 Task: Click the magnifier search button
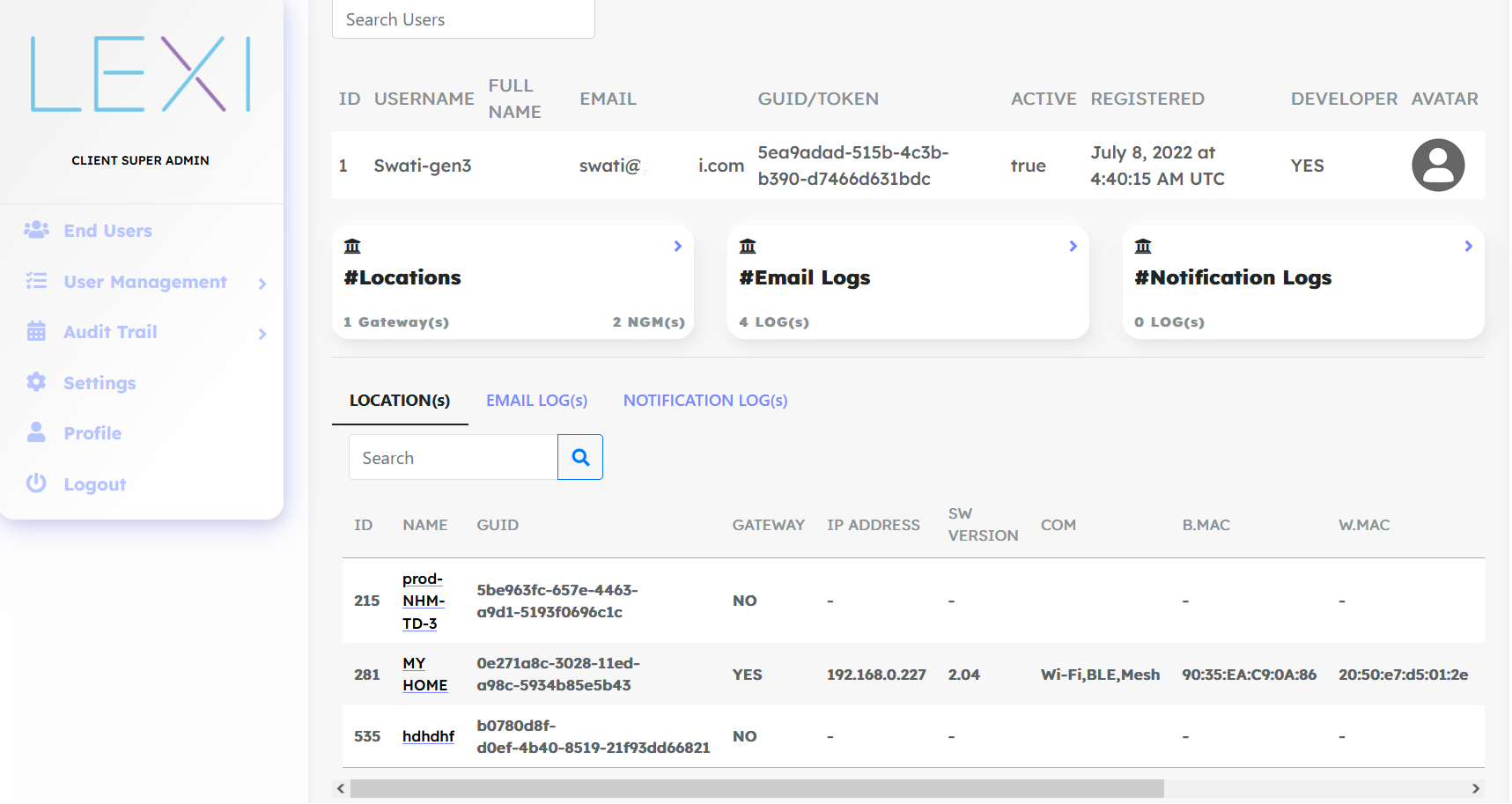coord(580,457)
